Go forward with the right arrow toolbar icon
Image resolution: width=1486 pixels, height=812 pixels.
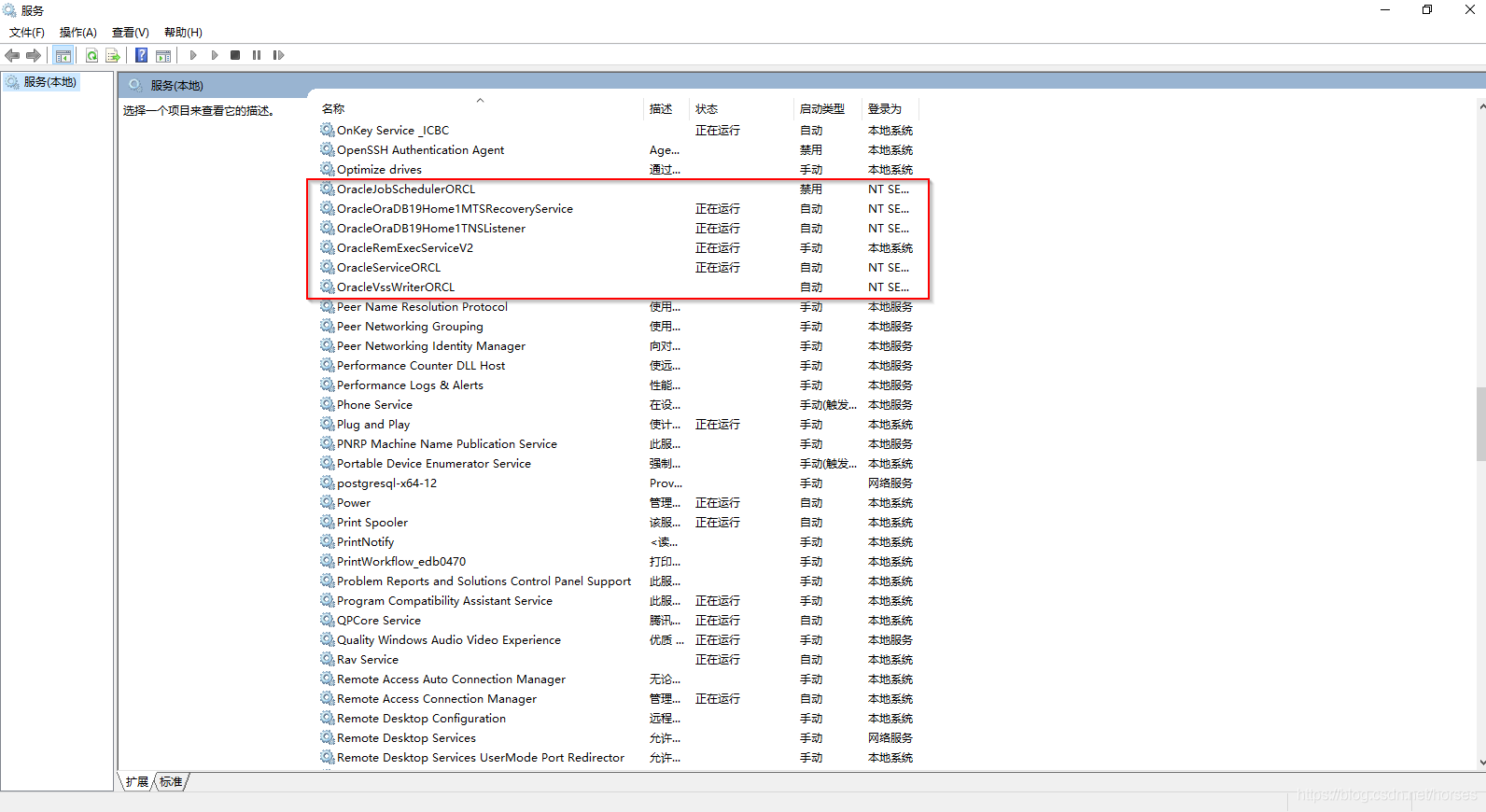[34, 56]
